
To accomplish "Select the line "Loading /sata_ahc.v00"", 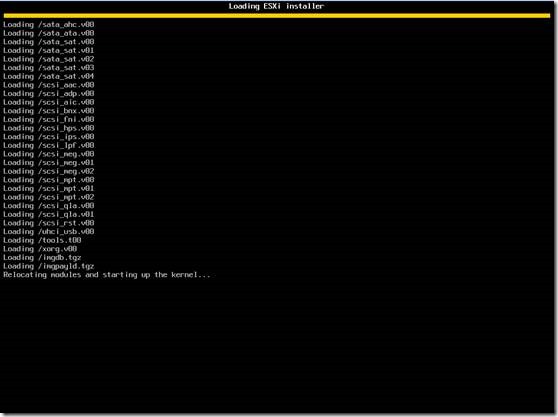I will [x=49, y=25].
